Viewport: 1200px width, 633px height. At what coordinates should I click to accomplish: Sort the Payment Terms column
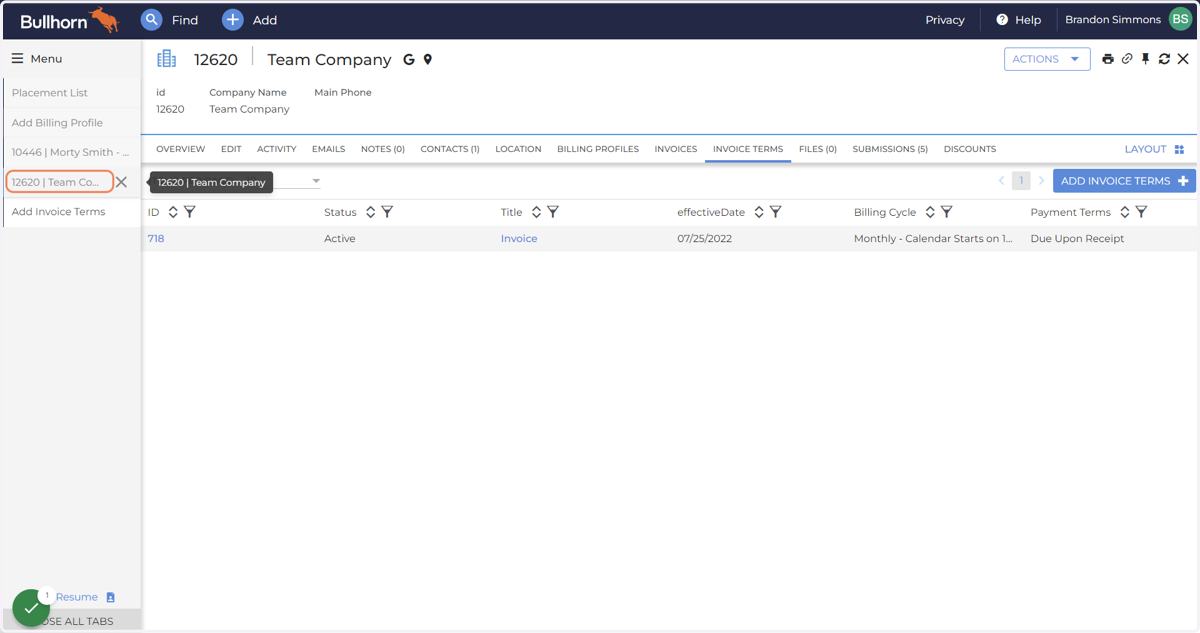click(x=1125, y=212)
